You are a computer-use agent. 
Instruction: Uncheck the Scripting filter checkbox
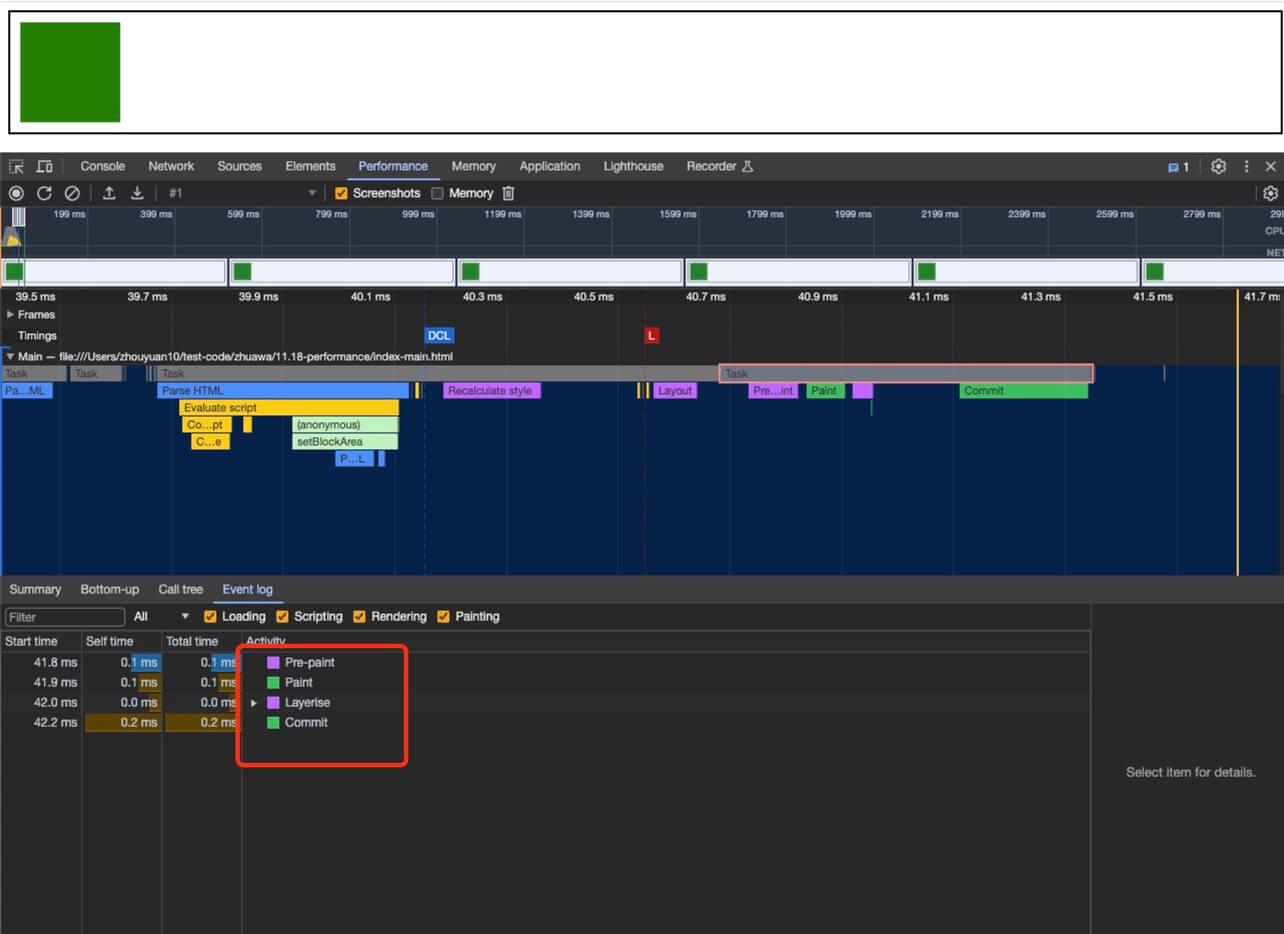pyautogui.click(x=283, y=616)
